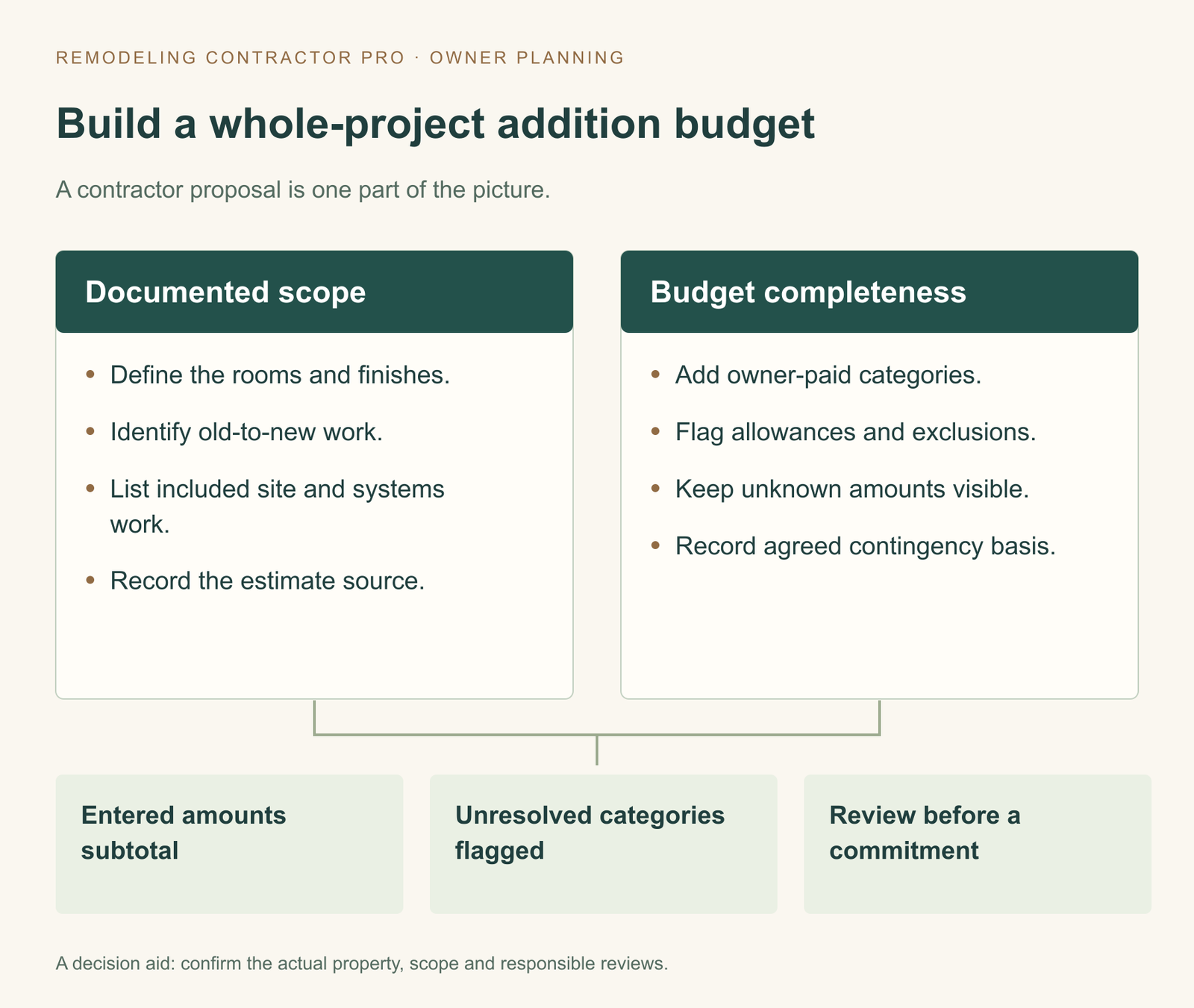Click 'Add owner-paid categories.'
1194x1008 pixels.
828,375
